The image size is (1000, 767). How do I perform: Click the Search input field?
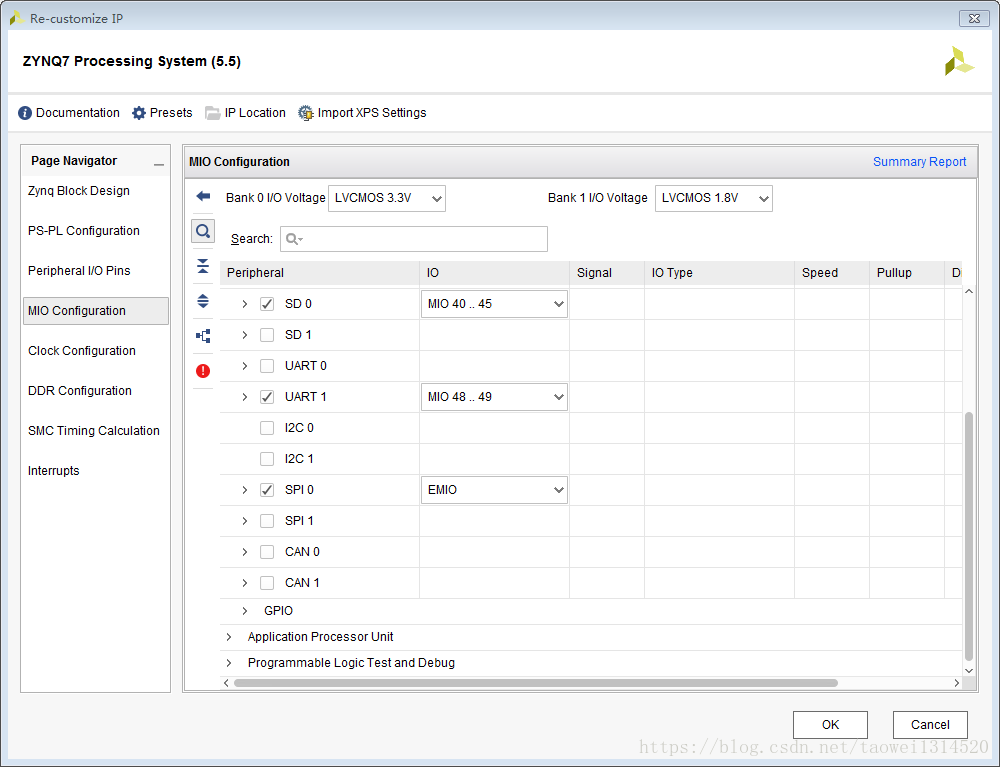point(414,239)
